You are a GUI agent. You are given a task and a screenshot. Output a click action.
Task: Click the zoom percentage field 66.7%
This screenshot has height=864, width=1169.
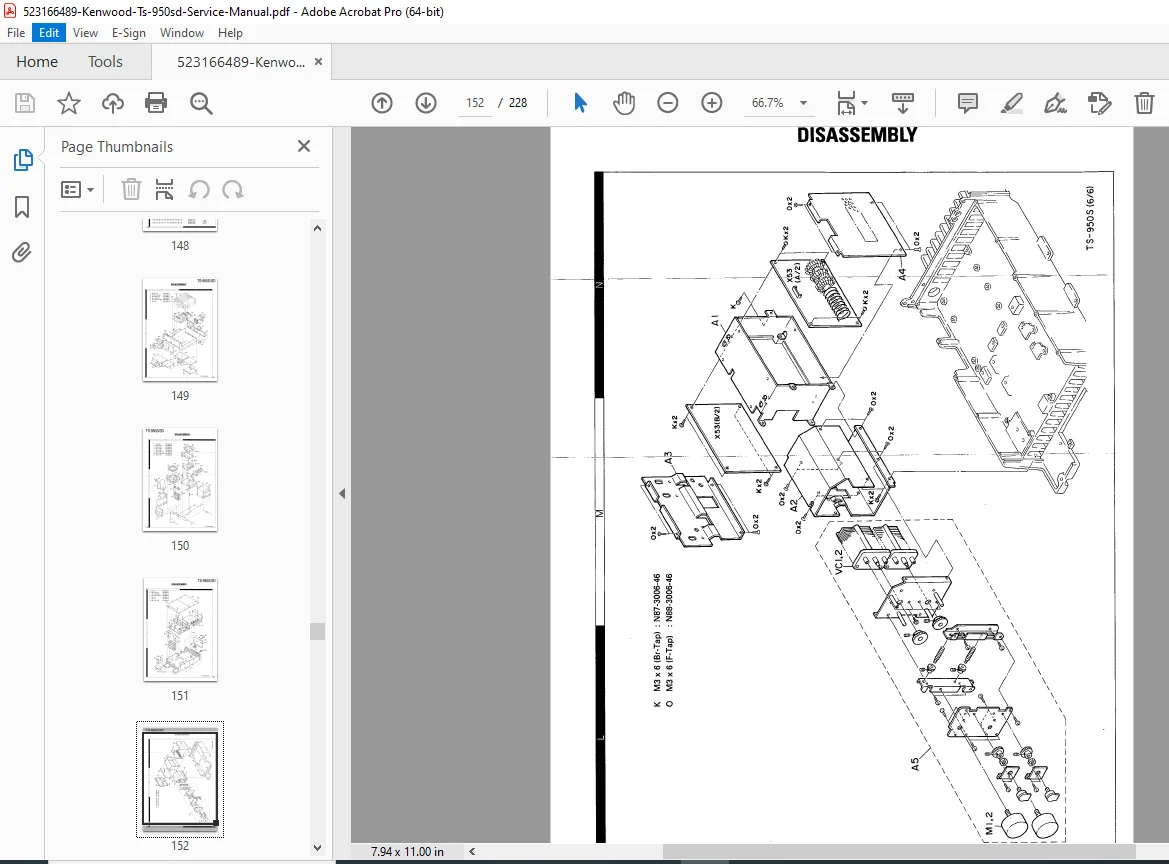[x=767, y=103]
